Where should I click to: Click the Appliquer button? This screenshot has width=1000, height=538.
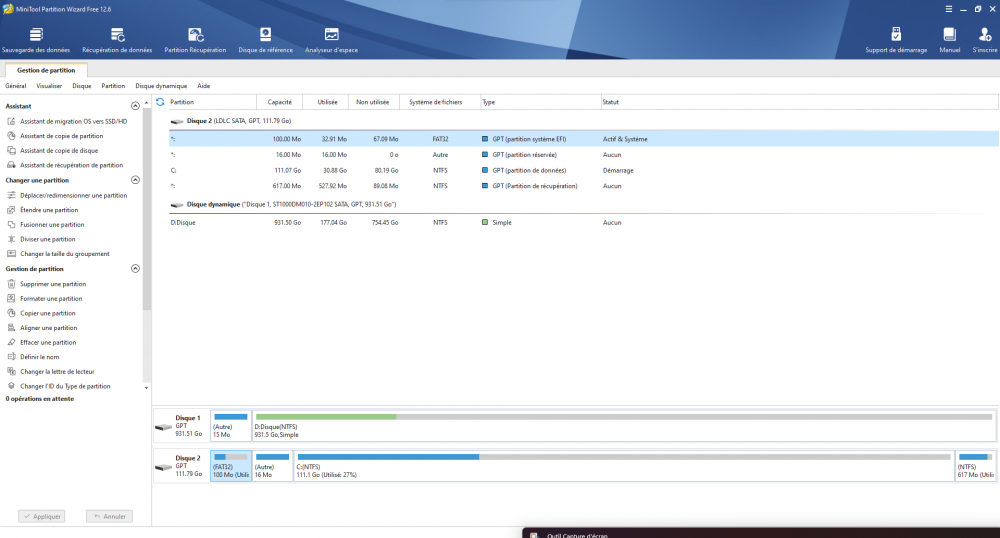(41, 517)
